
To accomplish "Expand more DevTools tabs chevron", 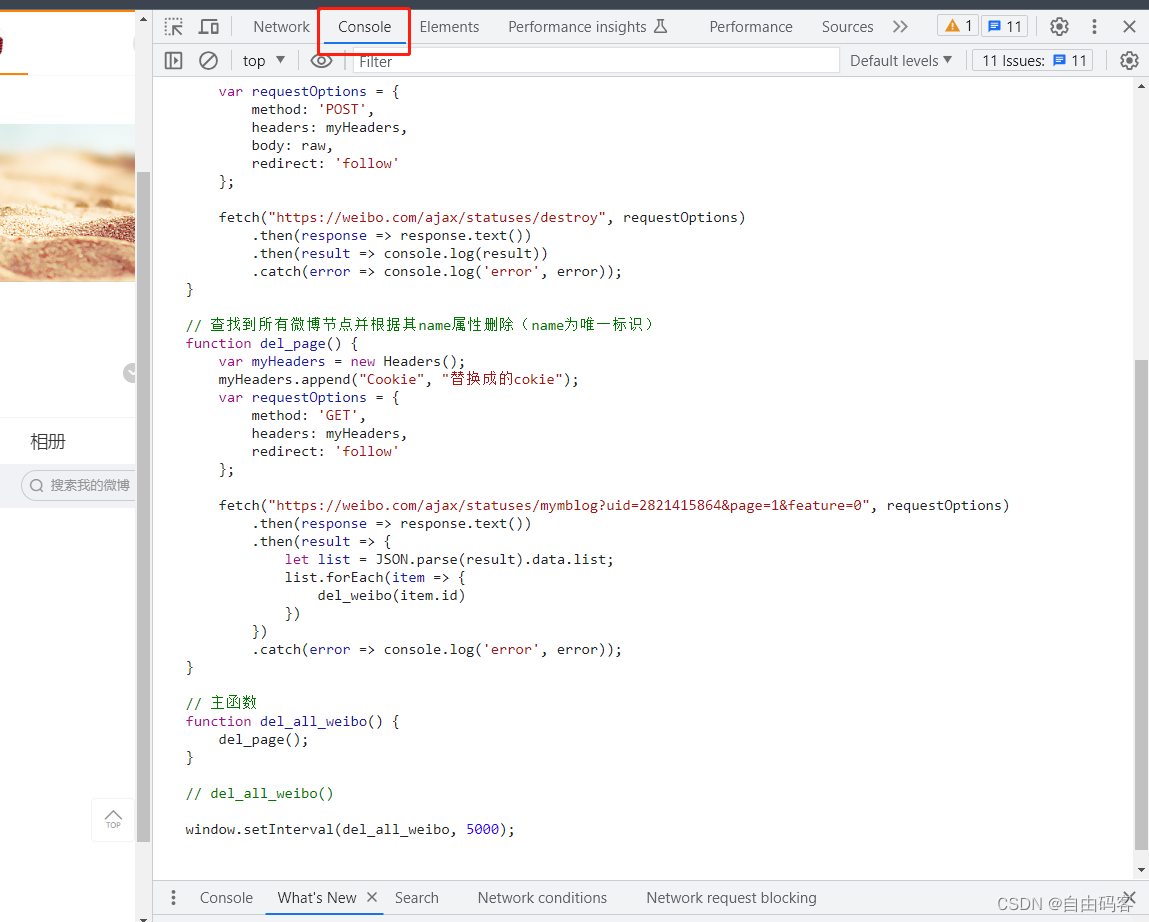I will click(900, 27).
